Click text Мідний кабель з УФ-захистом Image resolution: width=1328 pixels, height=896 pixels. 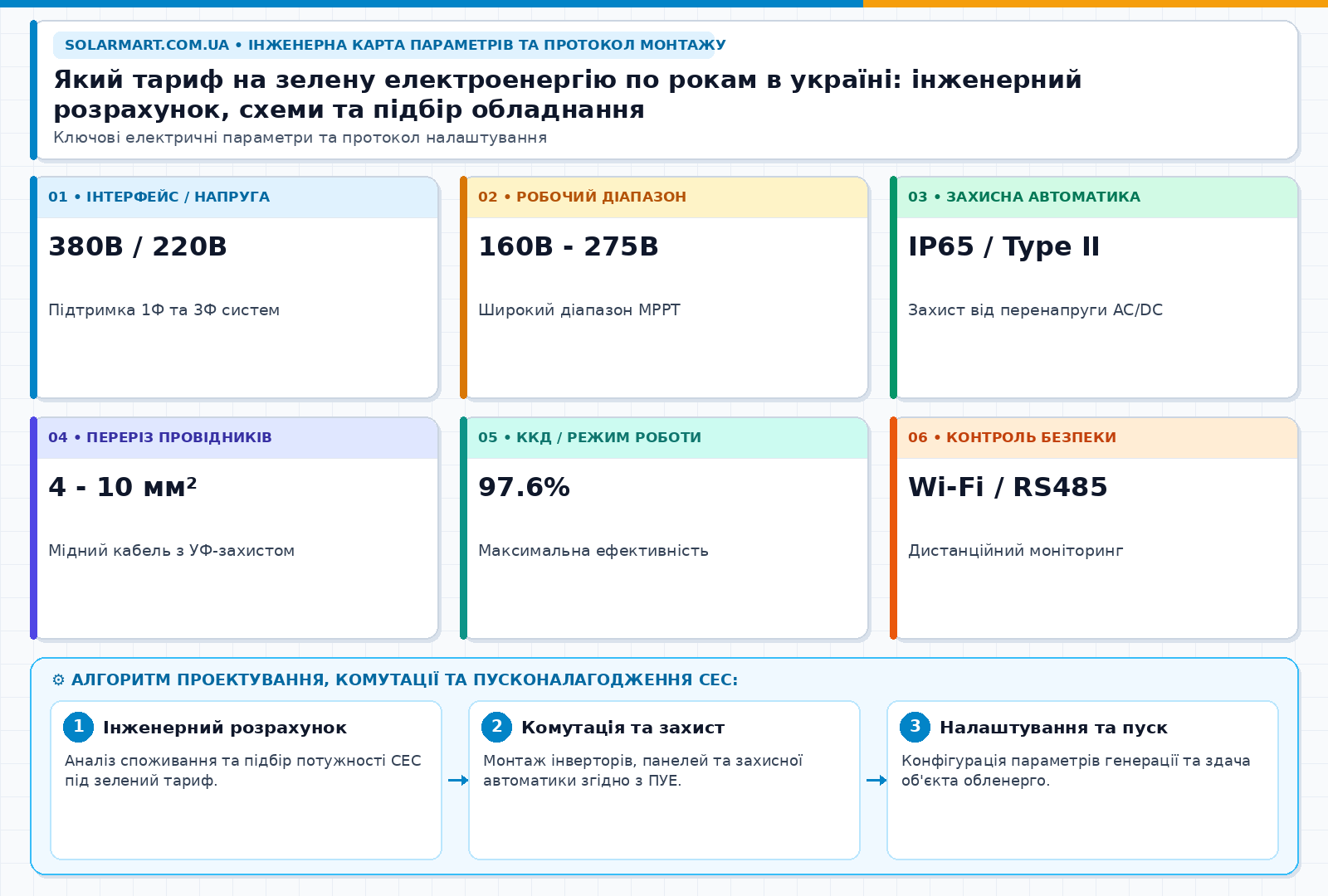[x=171, y=551]
